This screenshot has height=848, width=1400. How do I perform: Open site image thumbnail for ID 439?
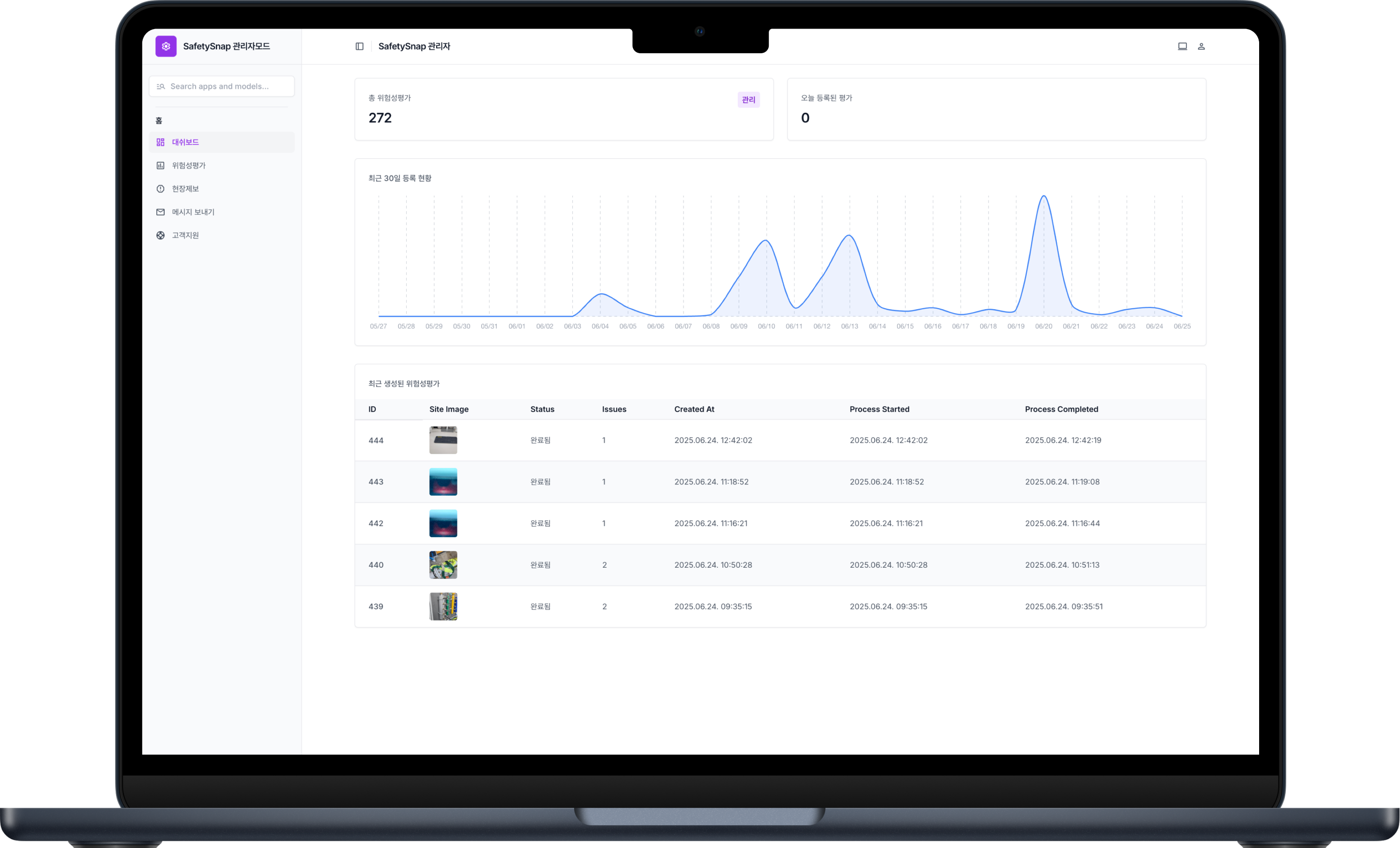443,606
